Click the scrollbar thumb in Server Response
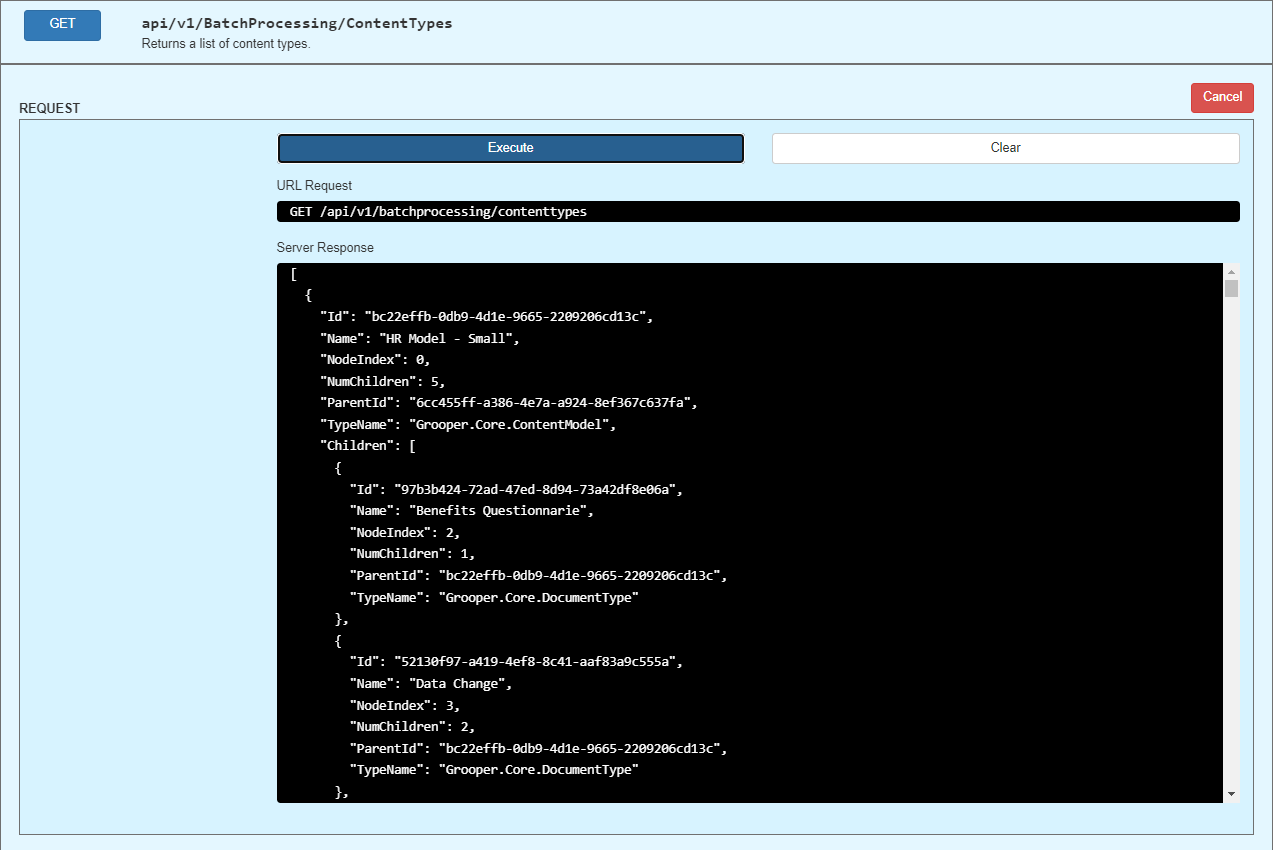Image resolution: width=1273 pixels, height=850 pixels. click(1231, 289)
